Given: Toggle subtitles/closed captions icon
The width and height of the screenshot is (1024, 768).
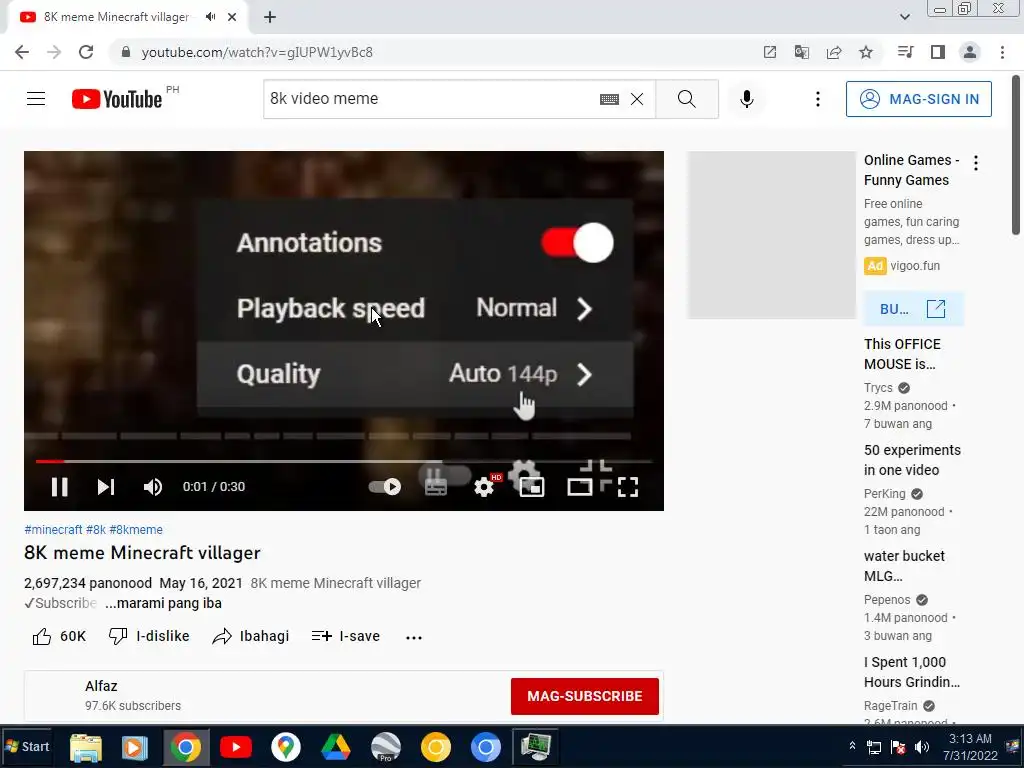Looking at the screenshot, I should click(436, 487).
